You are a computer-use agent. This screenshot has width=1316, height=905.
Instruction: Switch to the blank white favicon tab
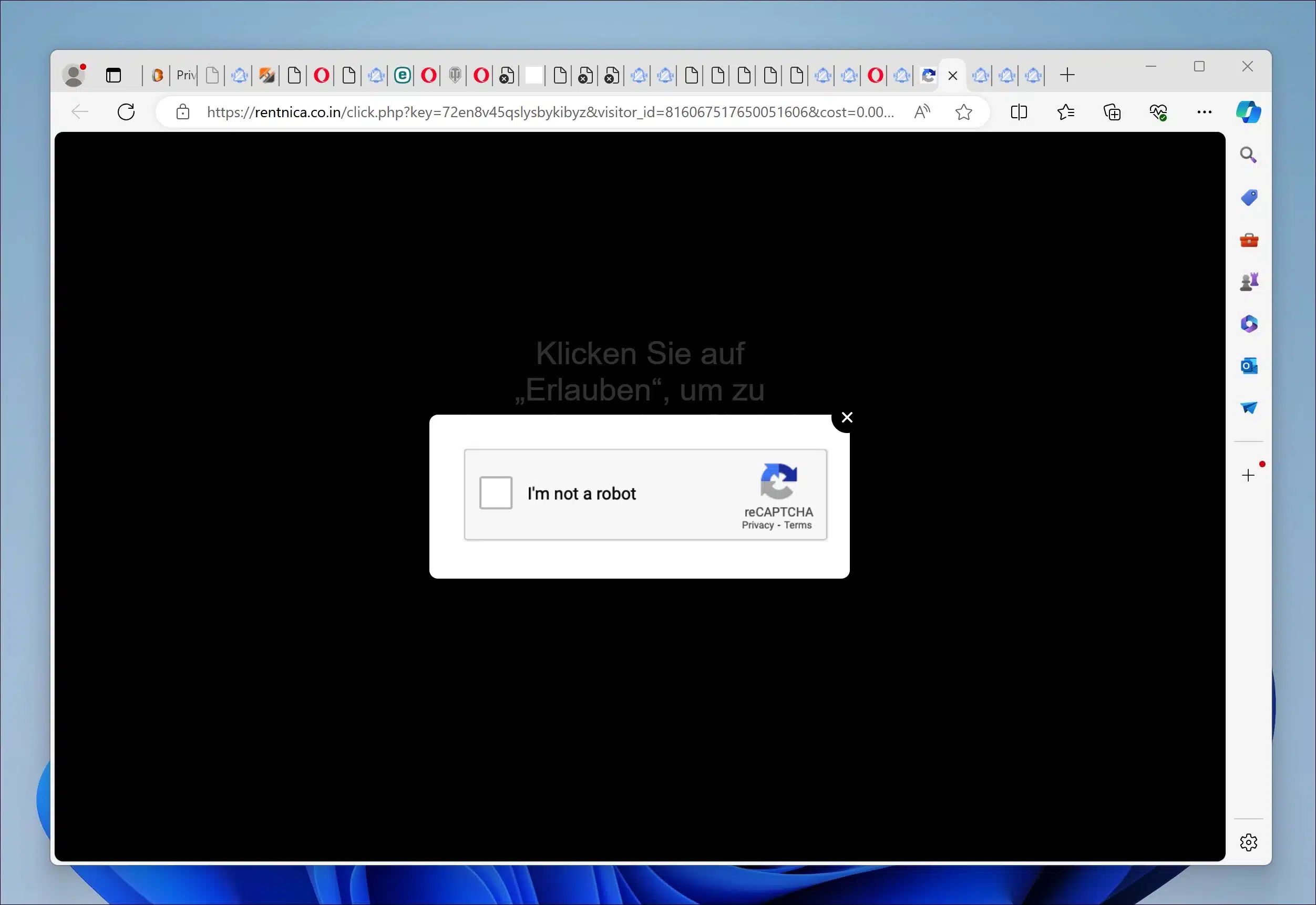tap(533, 75)
